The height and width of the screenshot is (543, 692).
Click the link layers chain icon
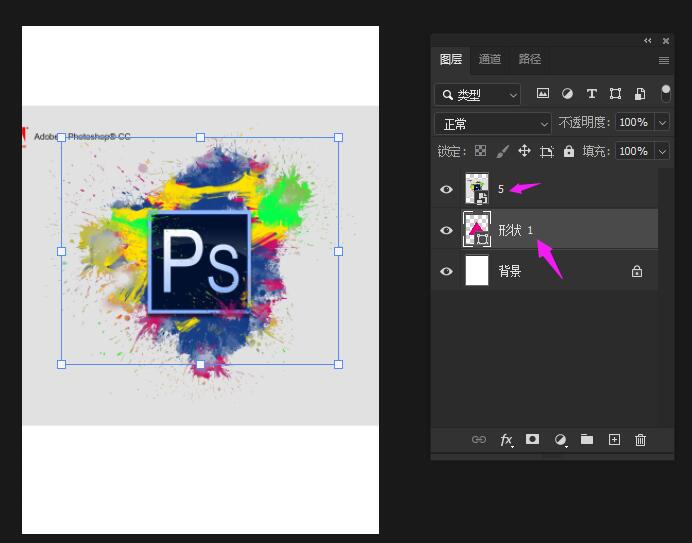(x=479, y=439)
